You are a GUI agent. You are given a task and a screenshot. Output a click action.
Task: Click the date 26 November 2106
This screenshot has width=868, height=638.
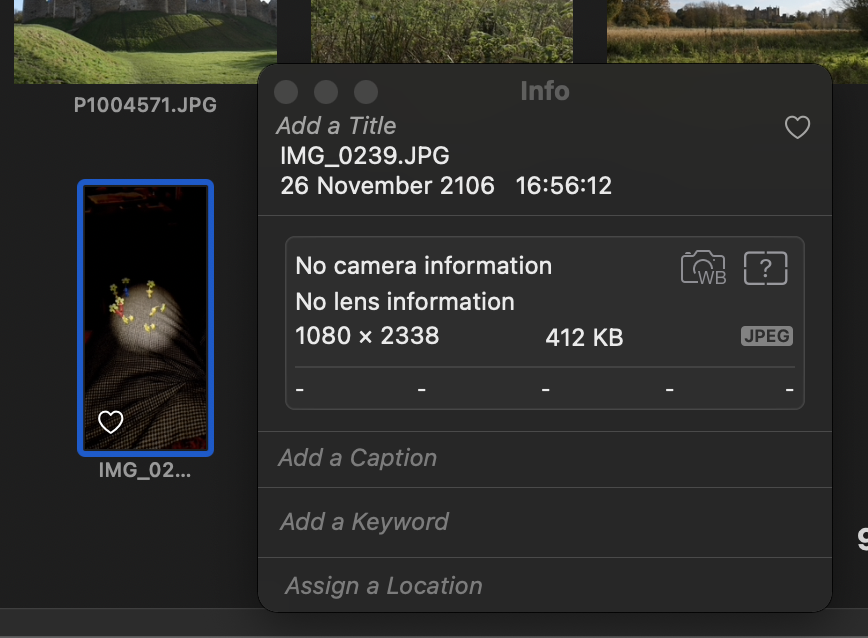point(387,186)
